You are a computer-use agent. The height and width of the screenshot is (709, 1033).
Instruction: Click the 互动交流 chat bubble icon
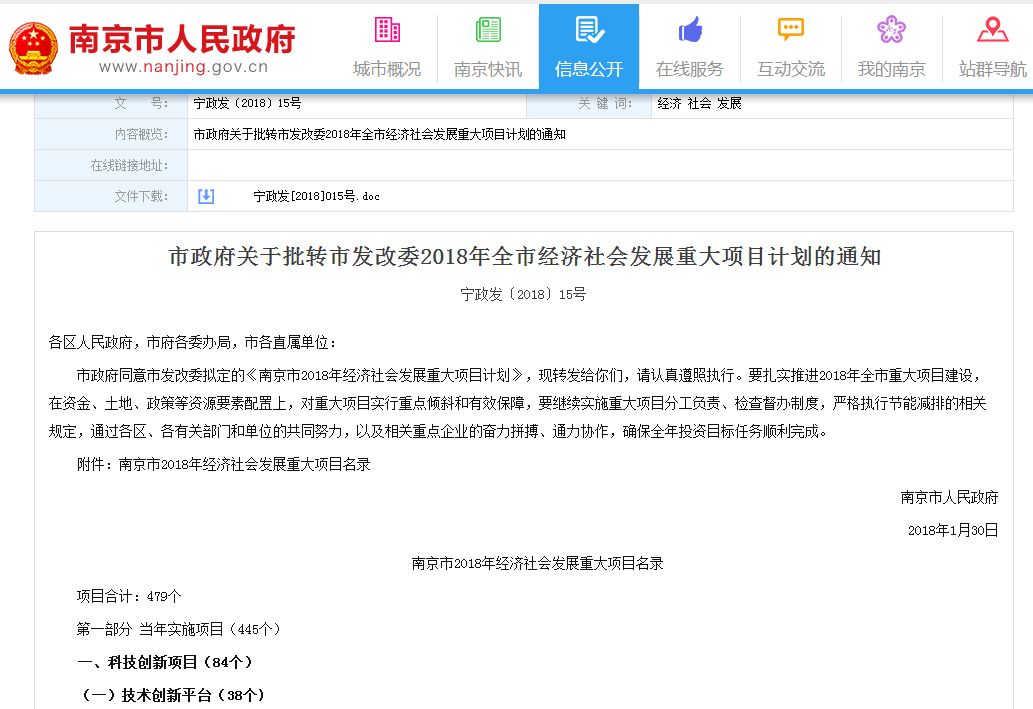coord(791,30)
